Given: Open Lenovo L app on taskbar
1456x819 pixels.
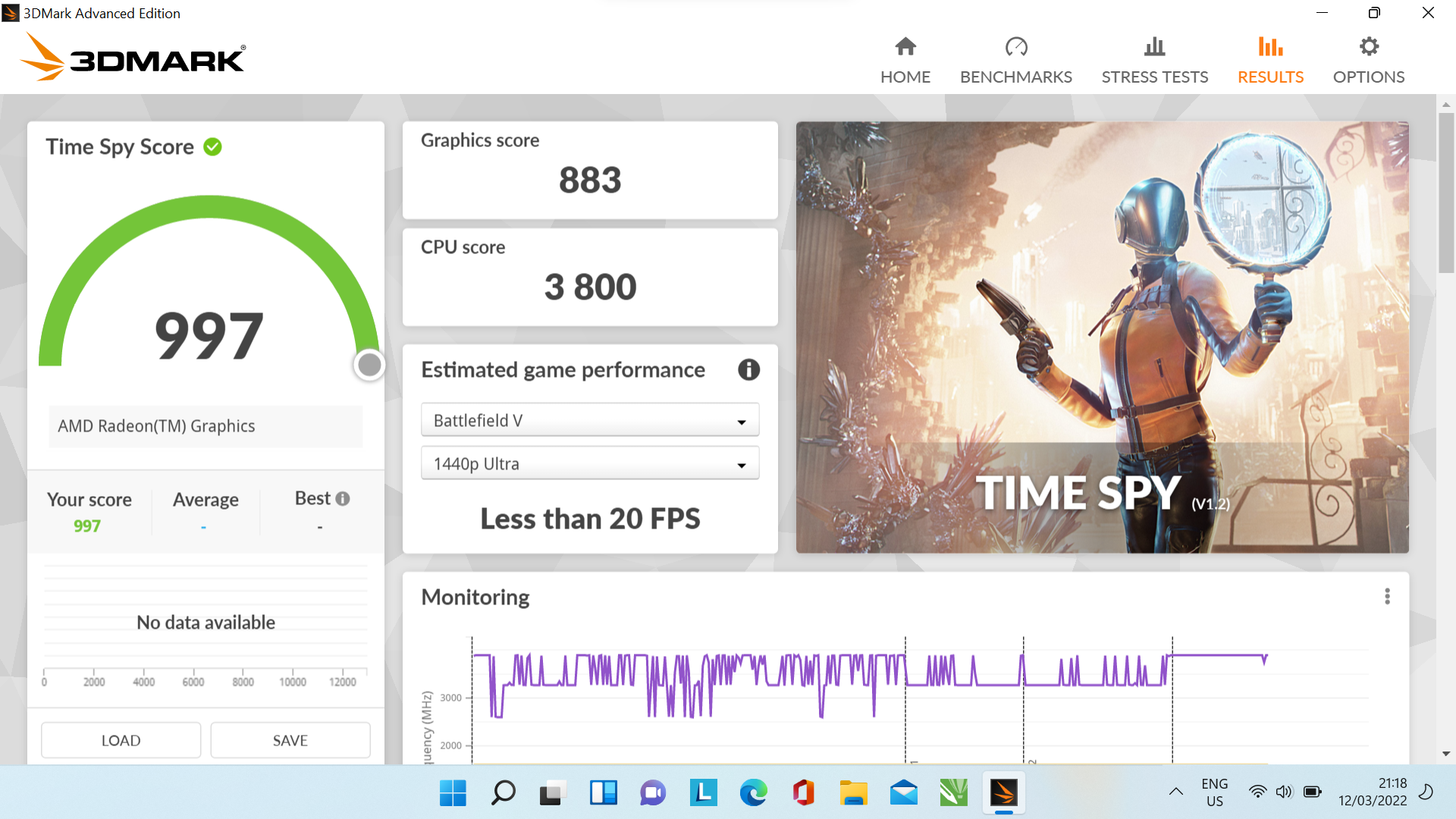Looking at the screenshot, I should pyautogui.click(x=703, y=793).
